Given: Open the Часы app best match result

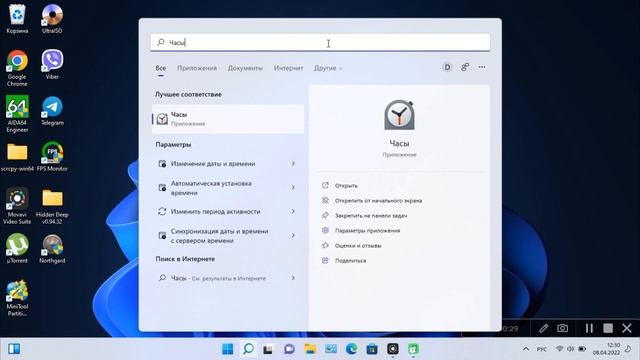Looking at the screenshot, I should point(228,119).
